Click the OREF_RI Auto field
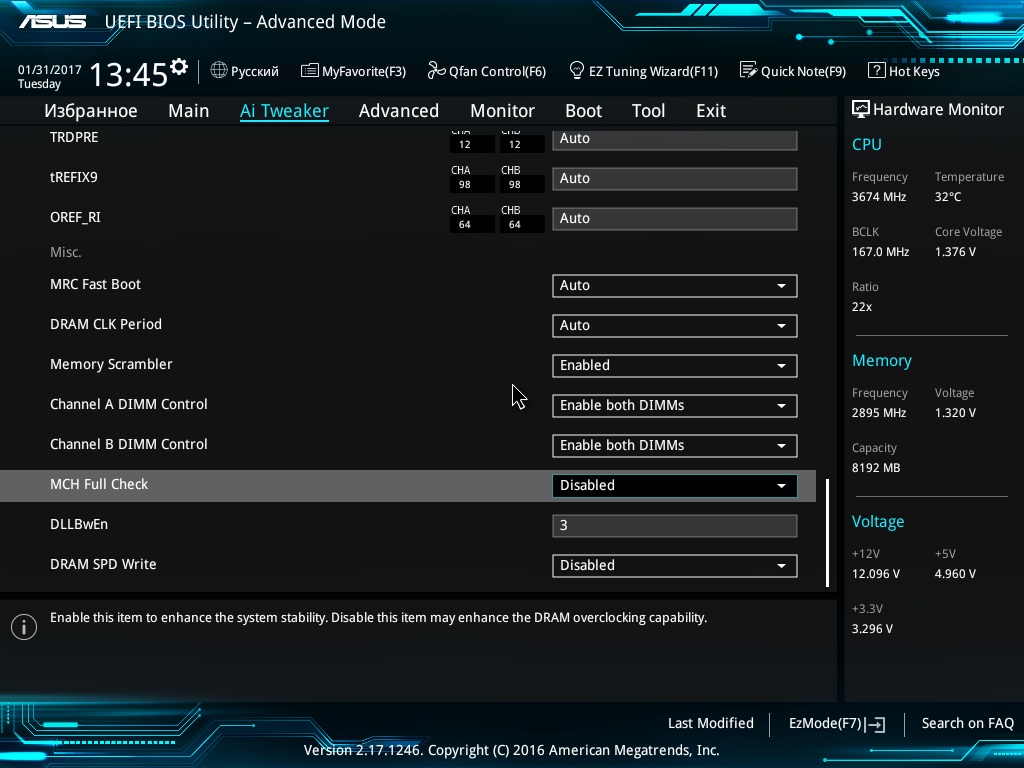The image size is (1024, 768). click(x=675, y=219)
